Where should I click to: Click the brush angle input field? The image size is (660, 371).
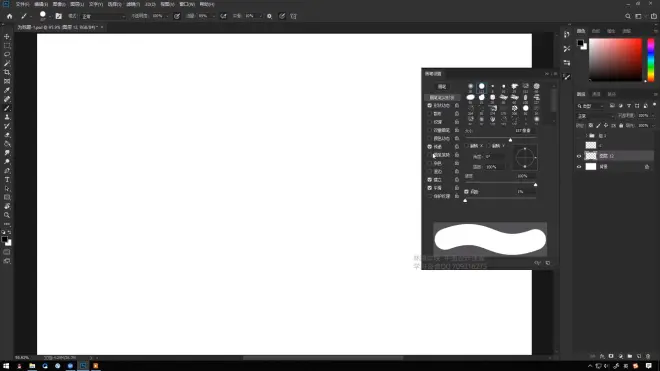[x=494, y=157]
